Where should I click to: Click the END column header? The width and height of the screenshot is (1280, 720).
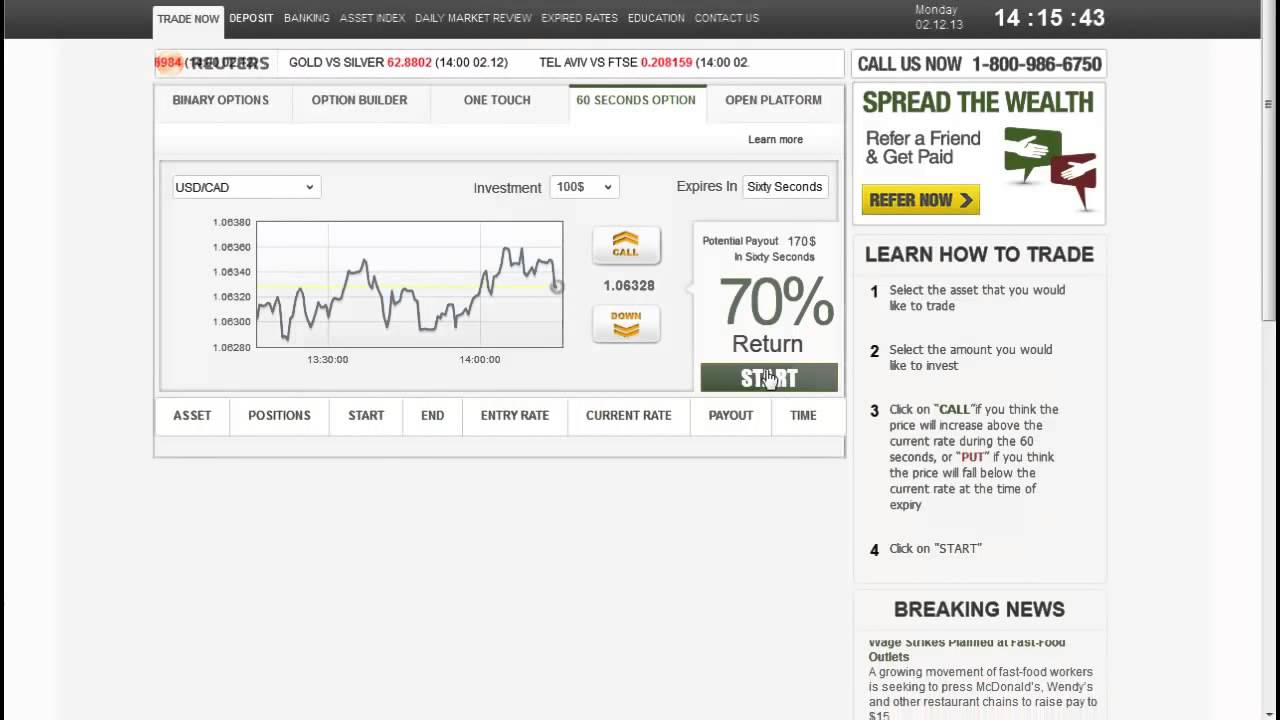point(432,416)
